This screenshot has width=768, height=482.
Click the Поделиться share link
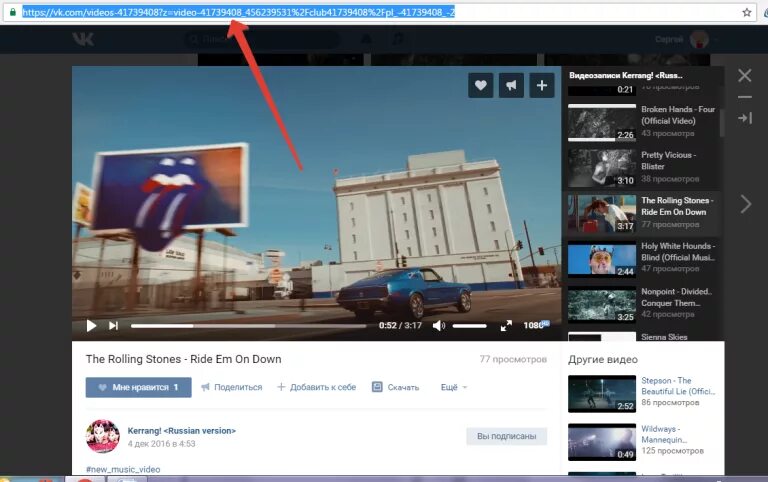coord(232,387)
